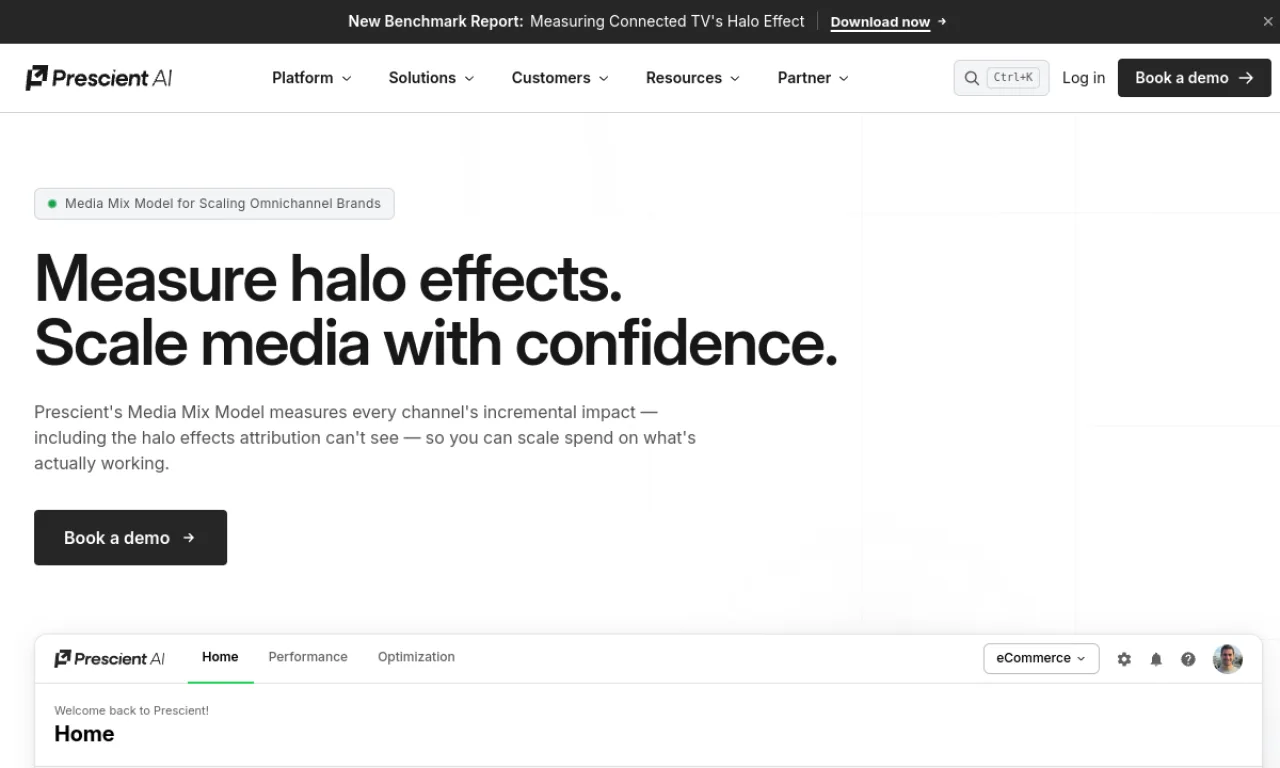Open the Resources dropdown
Image resolution: width=1280 pixels, height=768 pixels.
[693, 78]
